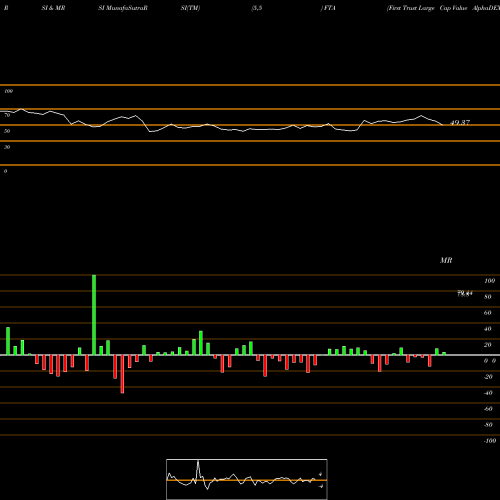Click the RSI axis label 0
Image resolution: width=500 pixels, height=500 pixels.
click(5, 171)
